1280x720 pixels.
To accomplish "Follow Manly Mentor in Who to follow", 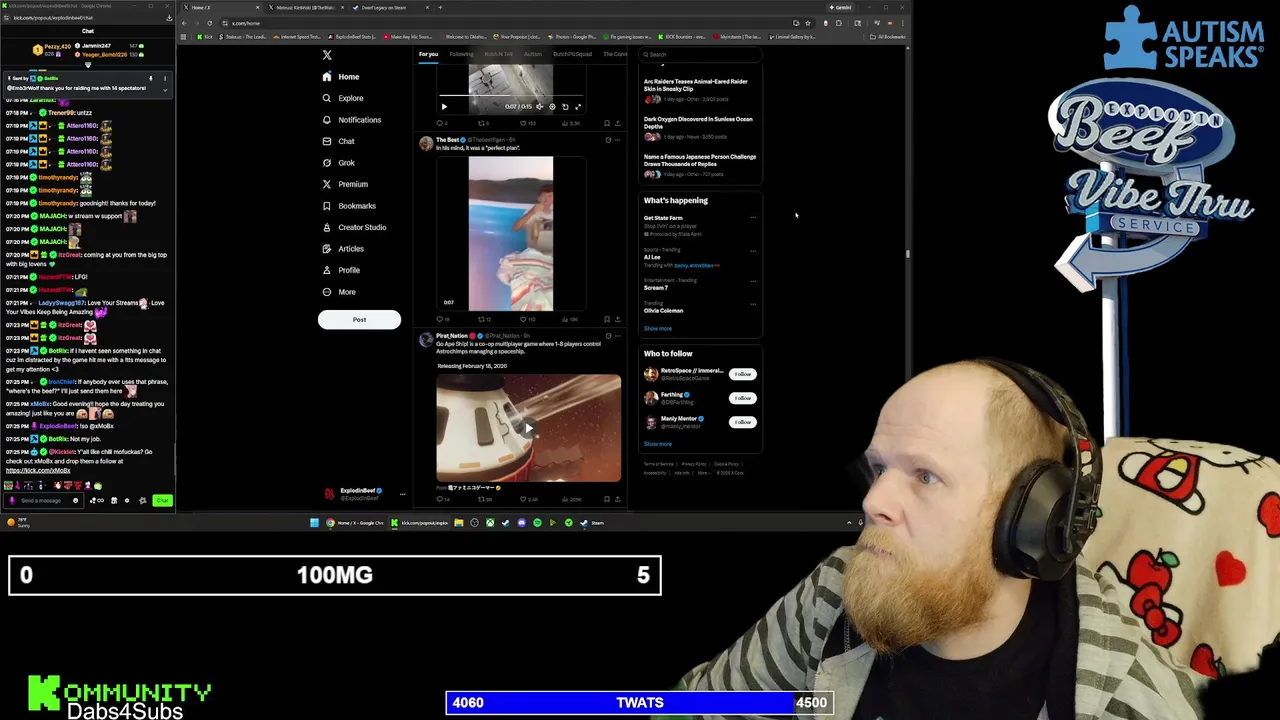I will (x=742, y=422).
